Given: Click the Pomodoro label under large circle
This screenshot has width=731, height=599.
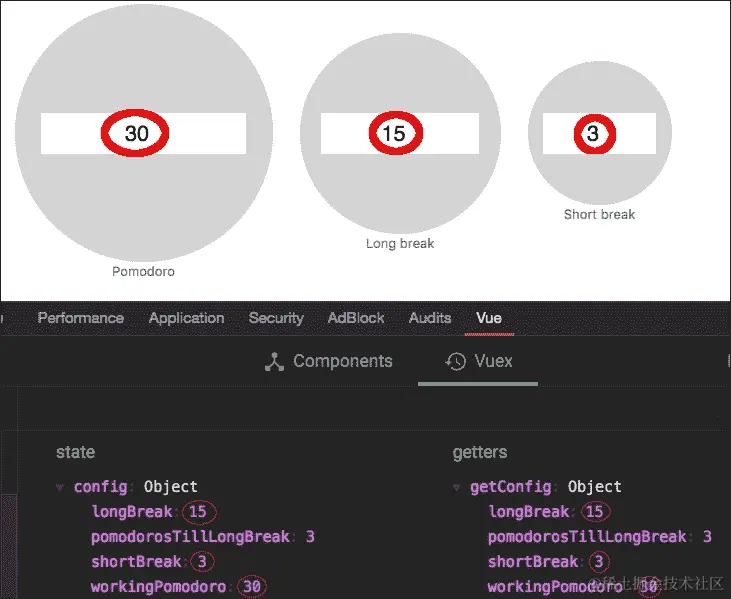Looking at the screenshot, I should pos(143,271).
